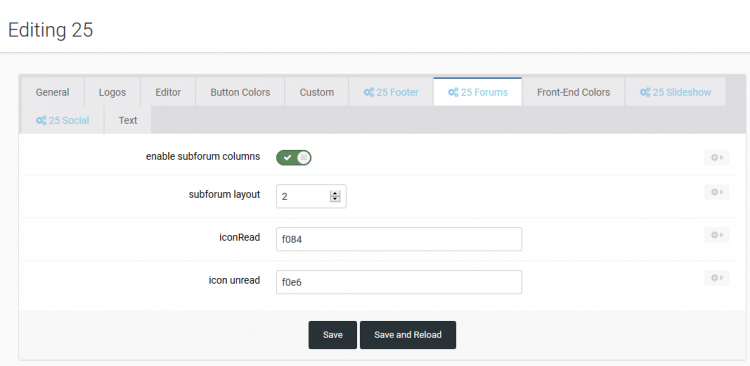Focus the subforum layout number field
The width and height of the screenshot is (750, 366).
pyautogui.click(x=311, y=196)
